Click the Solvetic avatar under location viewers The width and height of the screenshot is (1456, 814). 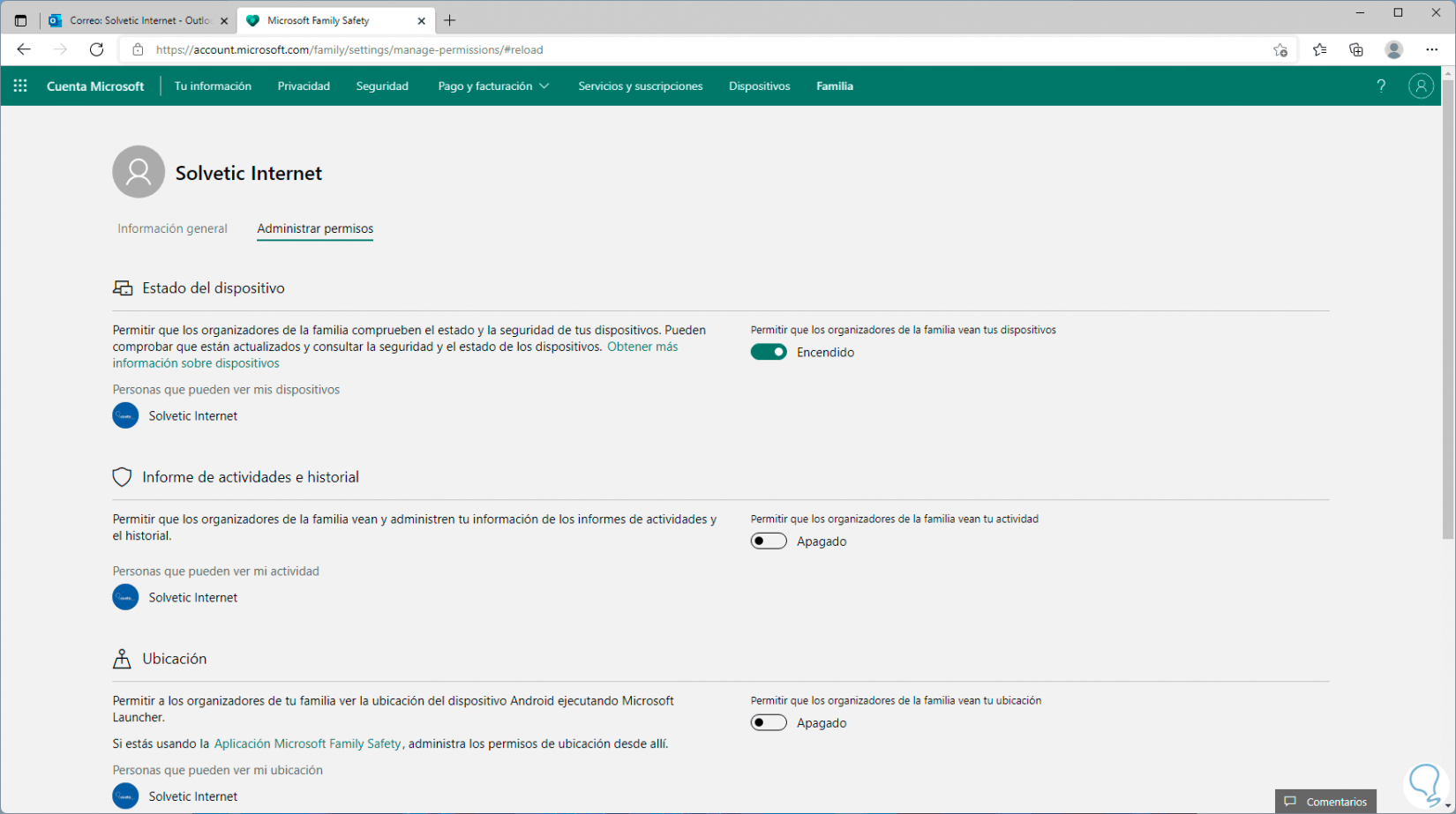coord(125,795)
